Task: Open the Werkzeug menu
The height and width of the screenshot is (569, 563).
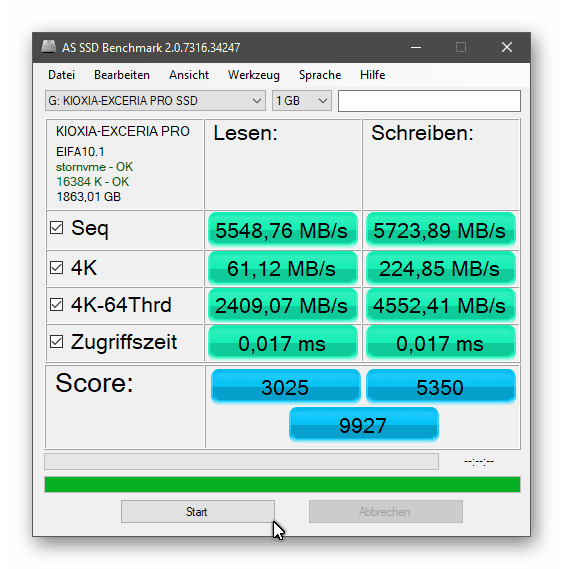Action: click(x=254, y=75)
